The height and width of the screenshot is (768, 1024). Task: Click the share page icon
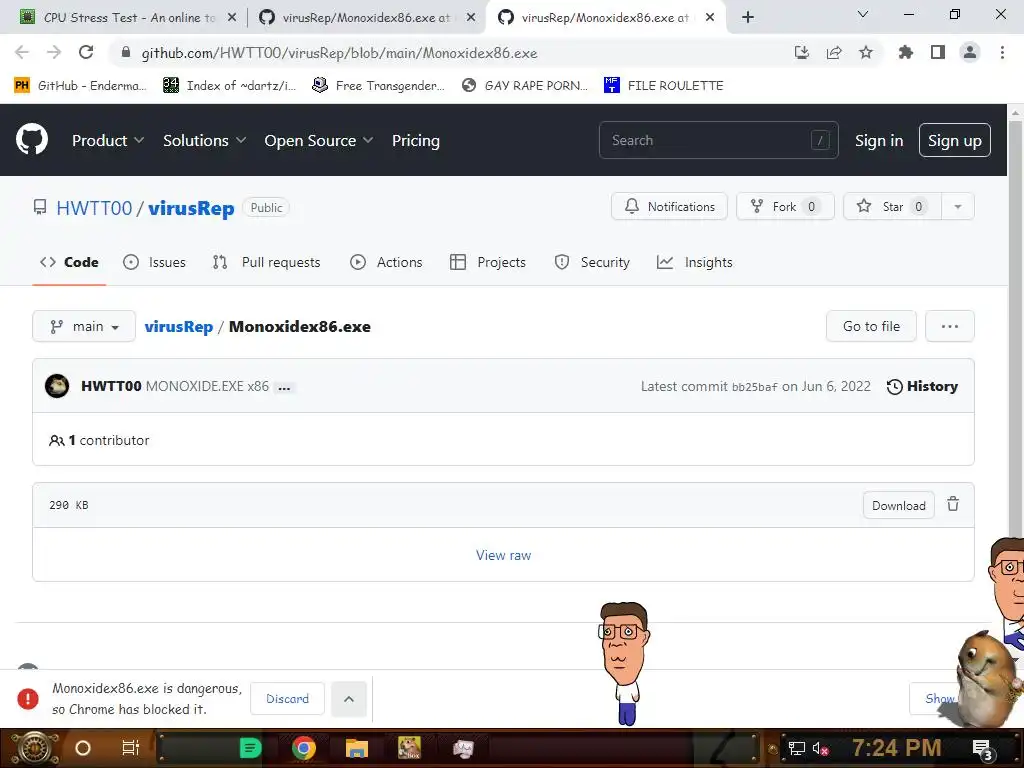tap(834, 52)
